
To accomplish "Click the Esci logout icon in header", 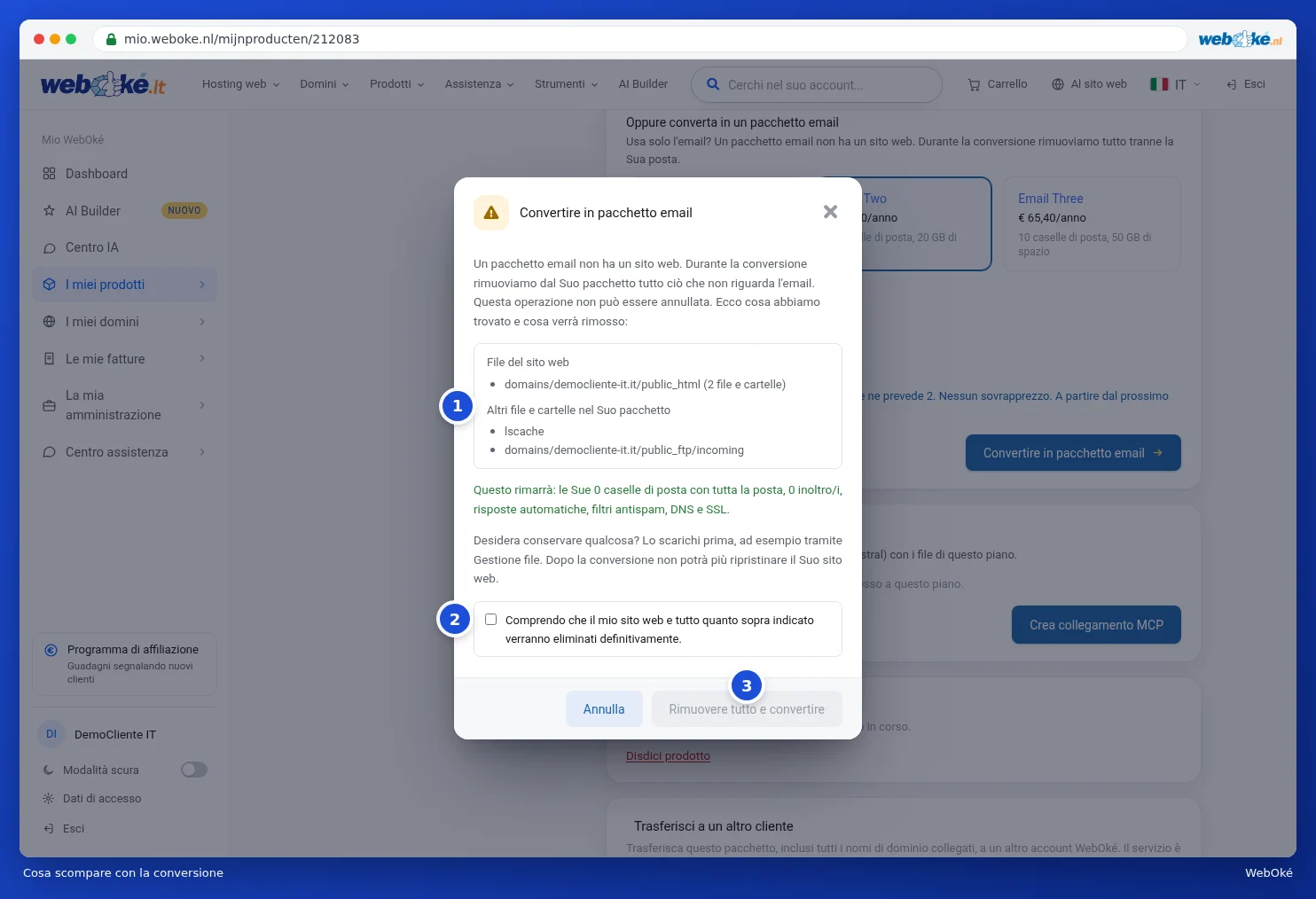I will [1232, 84].
